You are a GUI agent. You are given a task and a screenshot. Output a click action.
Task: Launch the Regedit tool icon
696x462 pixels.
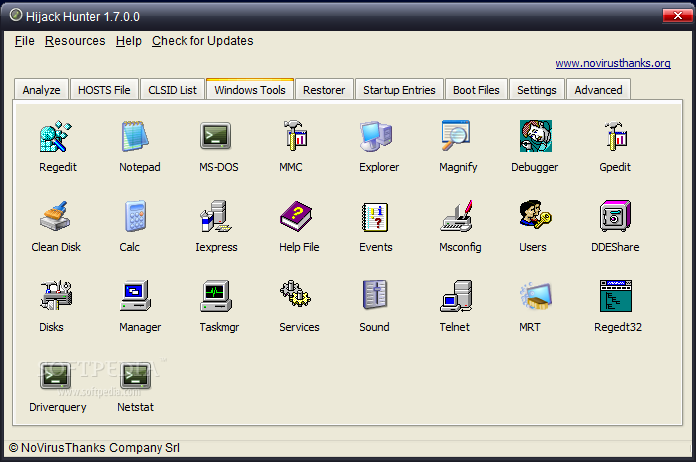point(55,136)
